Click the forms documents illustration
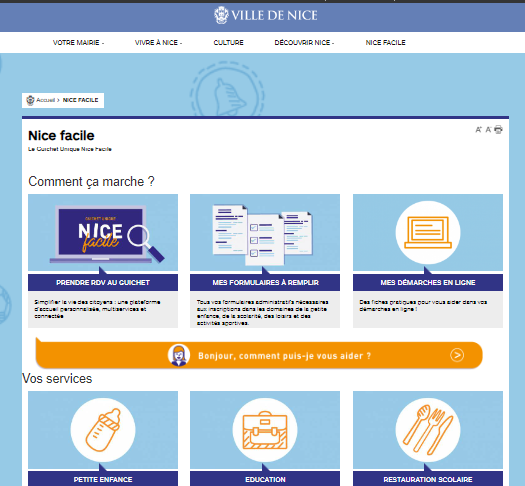 coord(263,234)
